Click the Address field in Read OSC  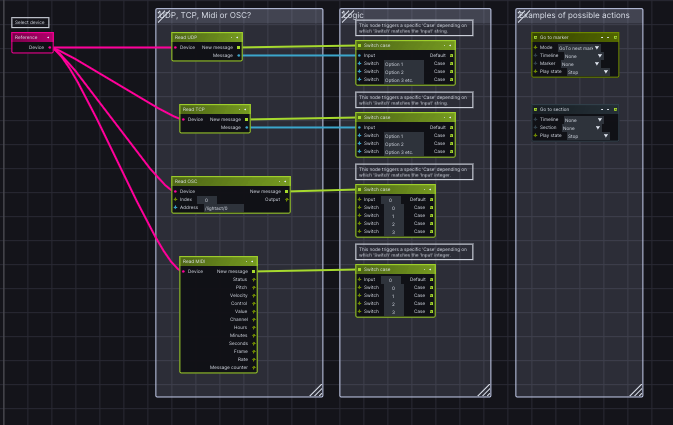[223, 208]
